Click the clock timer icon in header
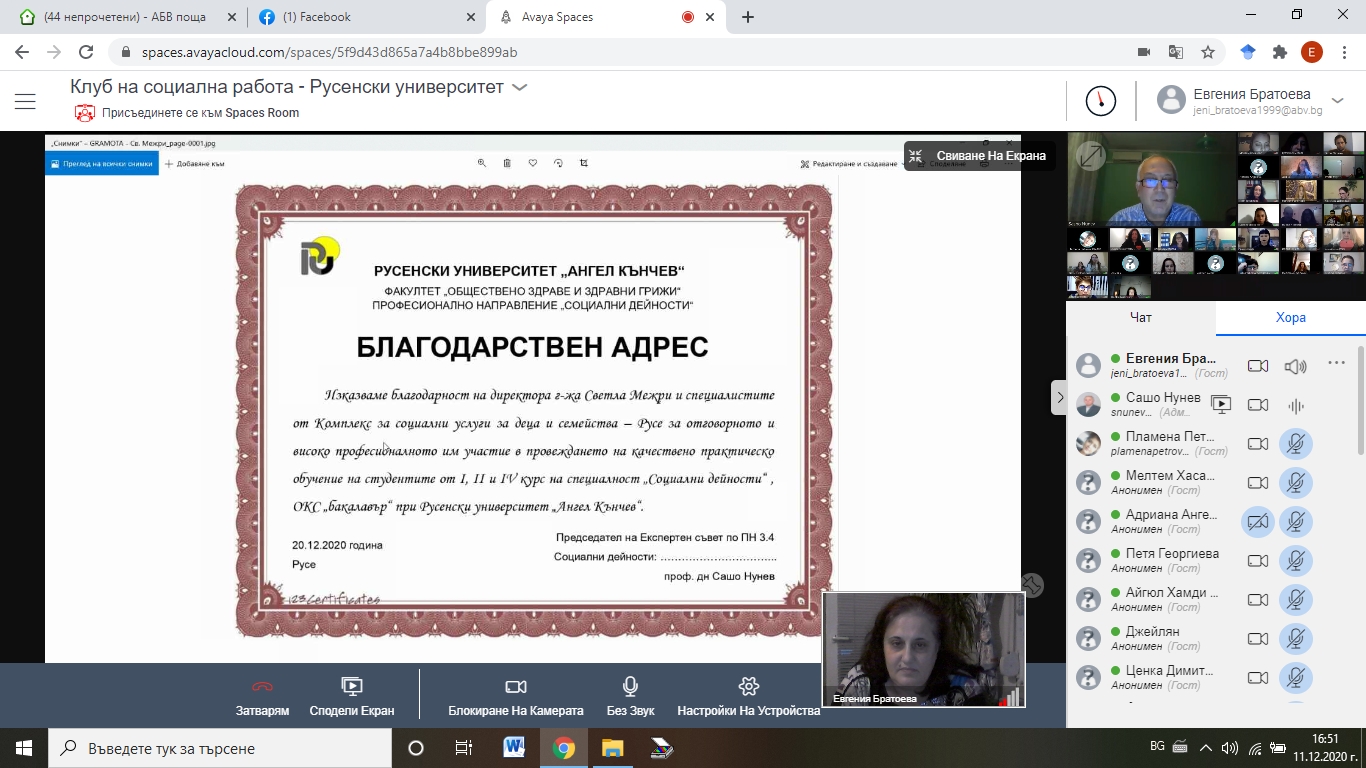Viewport: 1366px width, 768px height. tap(1101, 100)
